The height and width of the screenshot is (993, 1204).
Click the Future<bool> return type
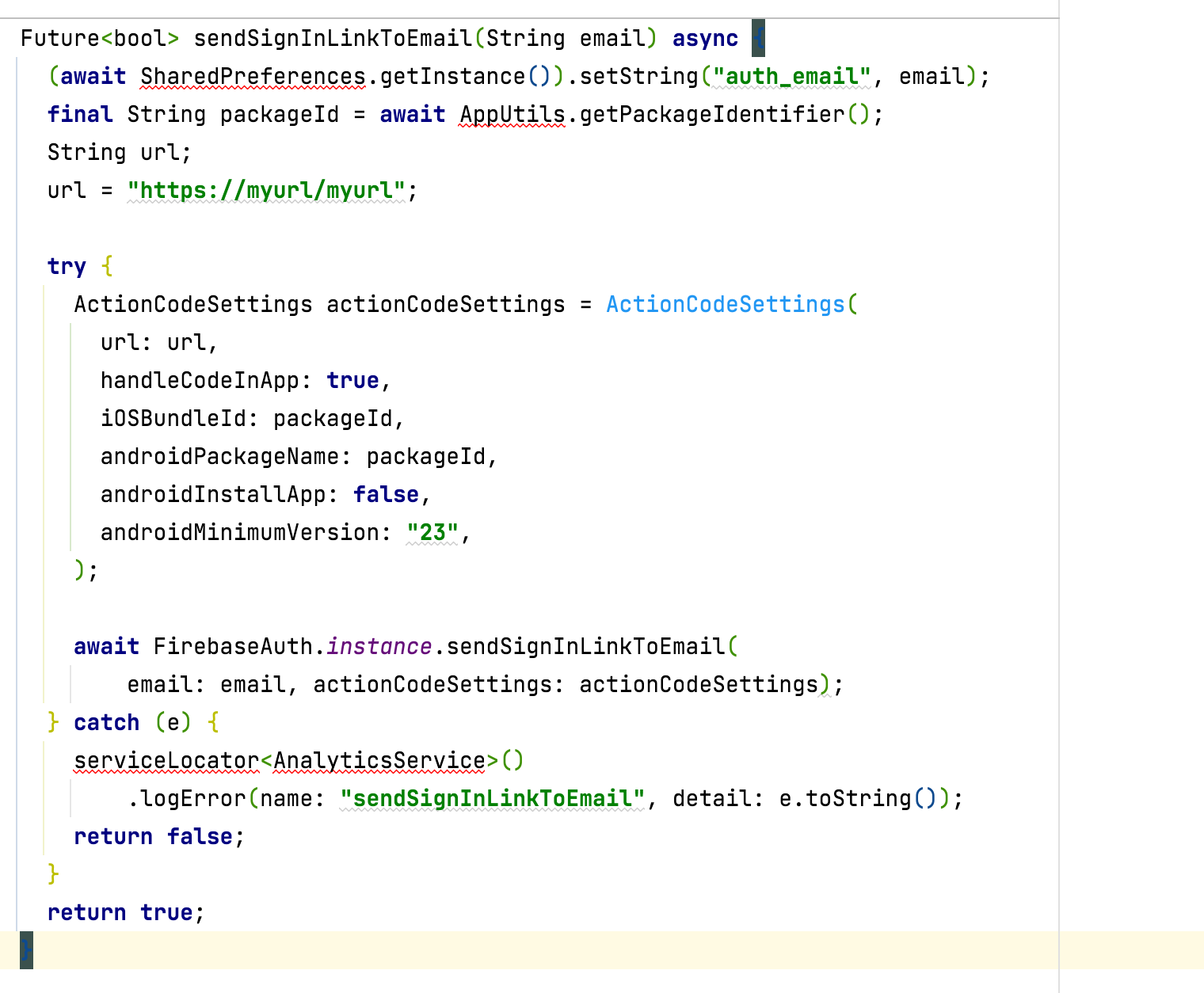pos(100,38)
